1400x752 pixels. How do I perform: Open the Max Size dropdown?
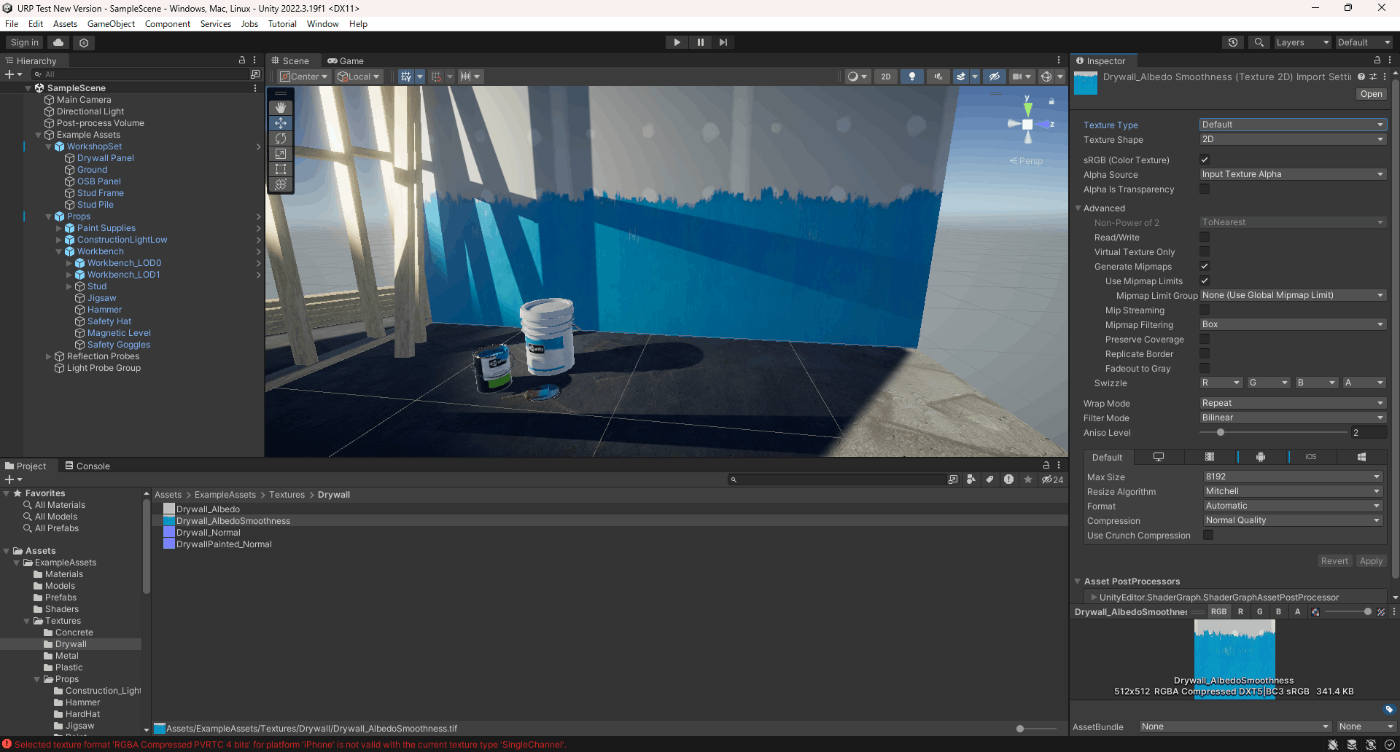pos(1293,477)
